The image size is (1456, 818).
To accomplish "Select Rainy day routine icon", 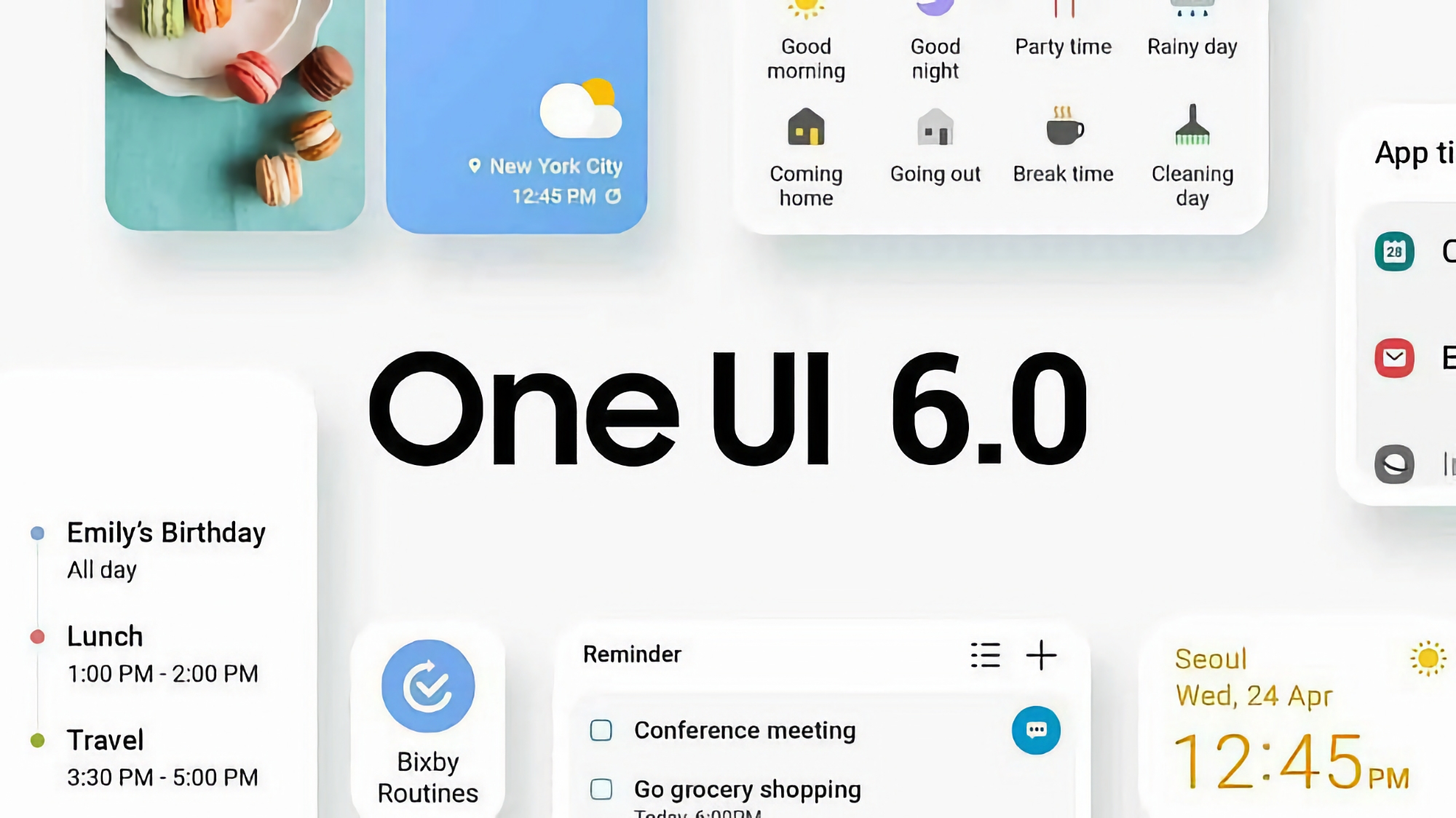I will pos(1192,11).
